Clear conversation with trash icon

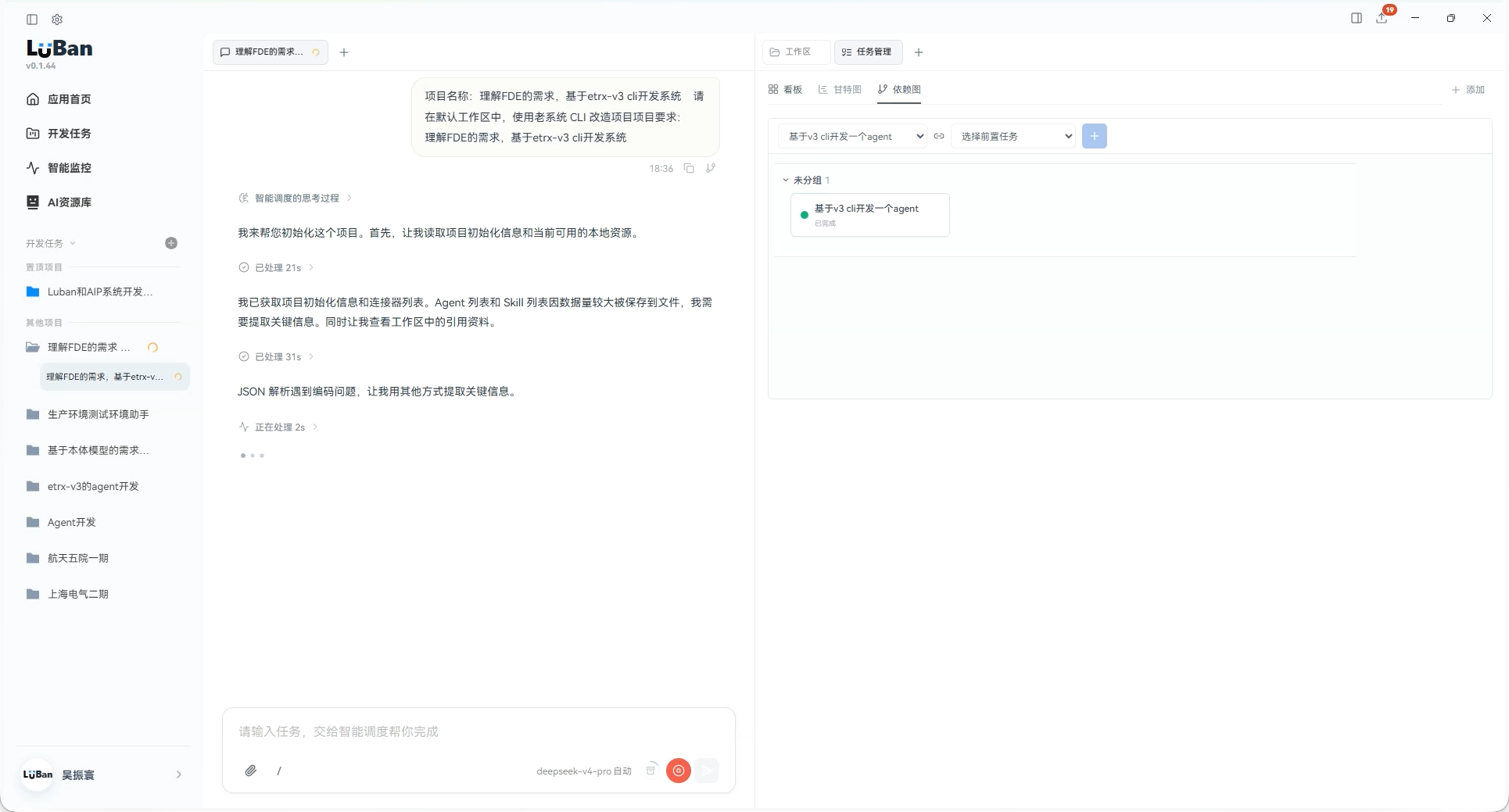(651, 771)
